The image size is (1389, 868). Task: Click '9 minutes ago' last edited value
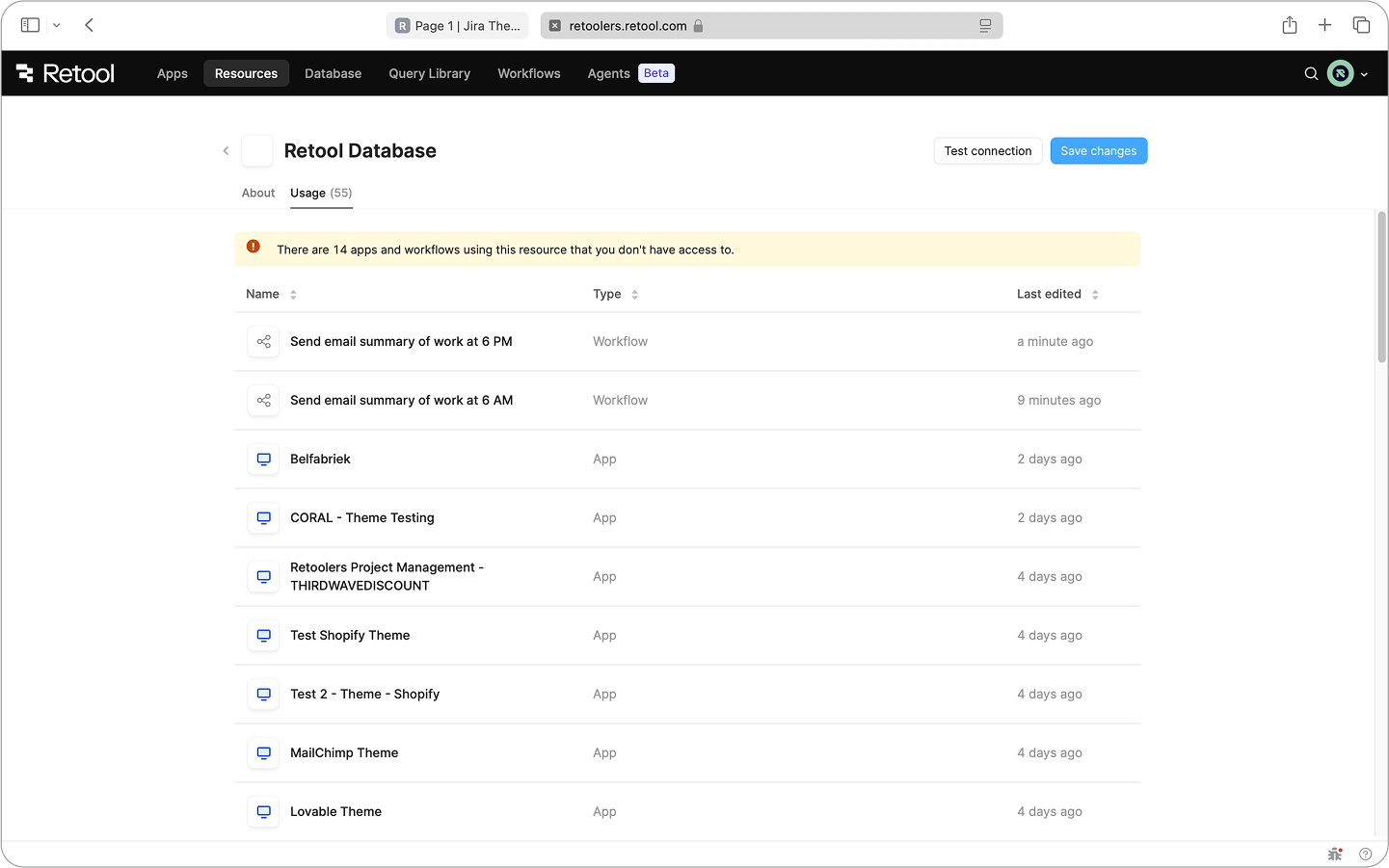coord(1058,401)
